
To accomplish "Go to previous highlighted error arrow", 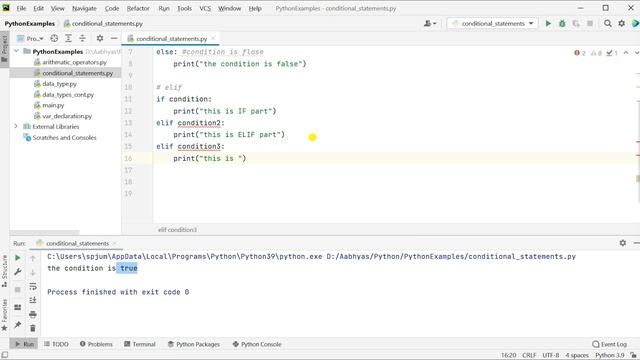I will 626,53.
